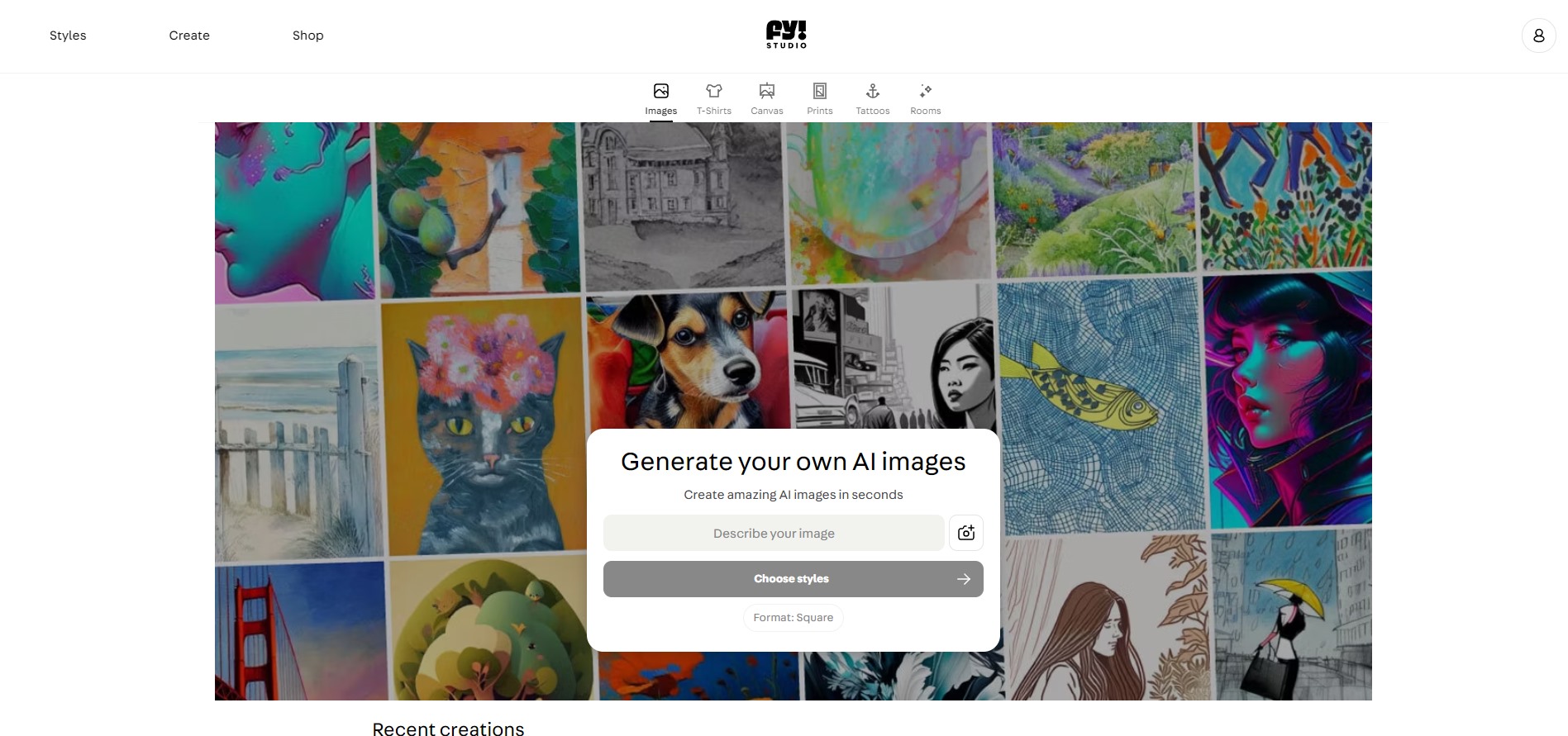Click the FY! Studio logo
Image resolution: width=1568 pixels, height=736 pixels.
tap(786, 35)
